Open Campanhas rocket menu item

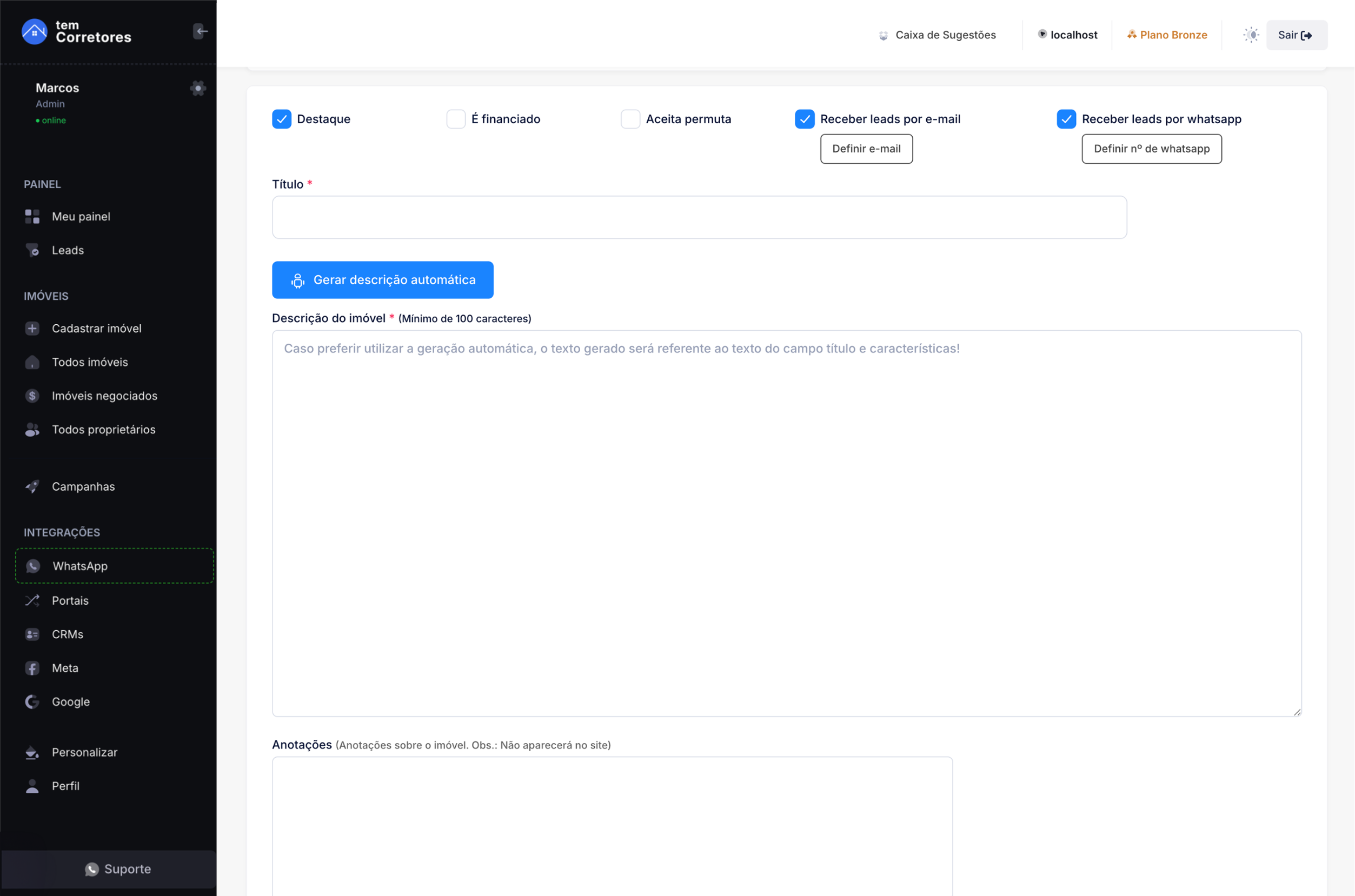pyautogui.click(x=83, y=486)
